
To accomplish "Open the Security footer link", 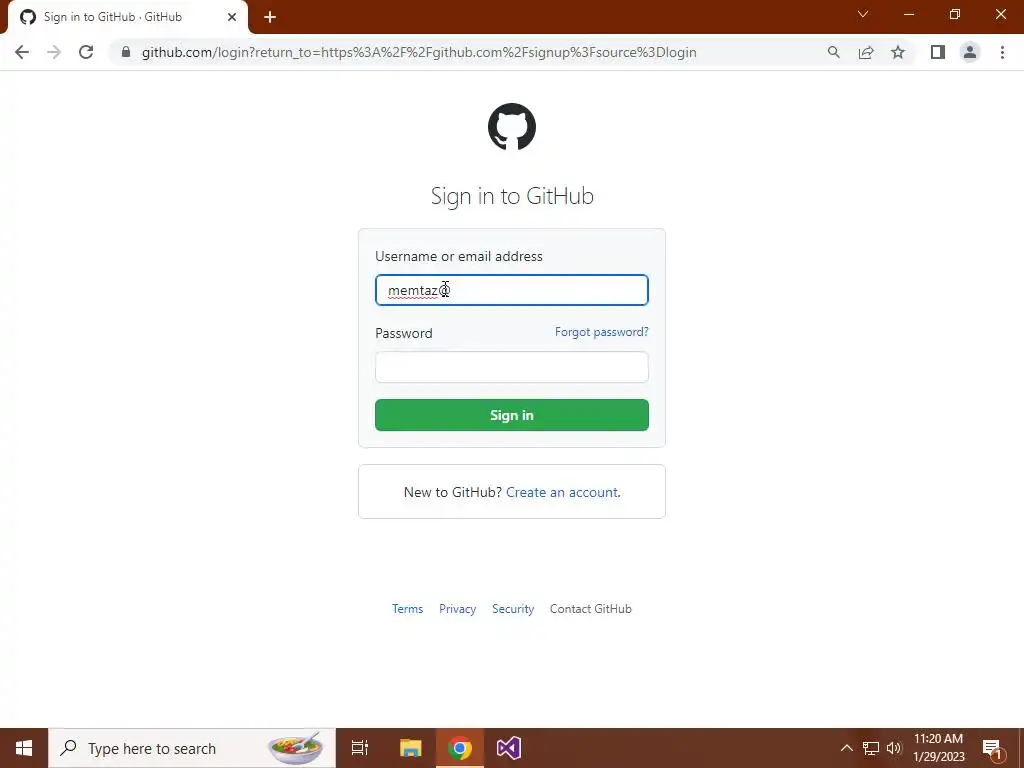I will coord(513,609).
